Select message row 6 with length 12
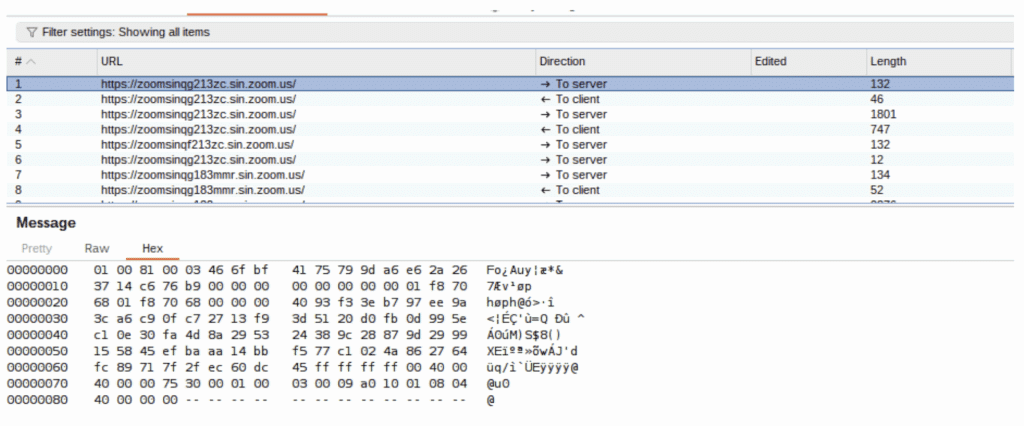The height and width of the screenshot is (426, 1024). [x=509, y=159]
